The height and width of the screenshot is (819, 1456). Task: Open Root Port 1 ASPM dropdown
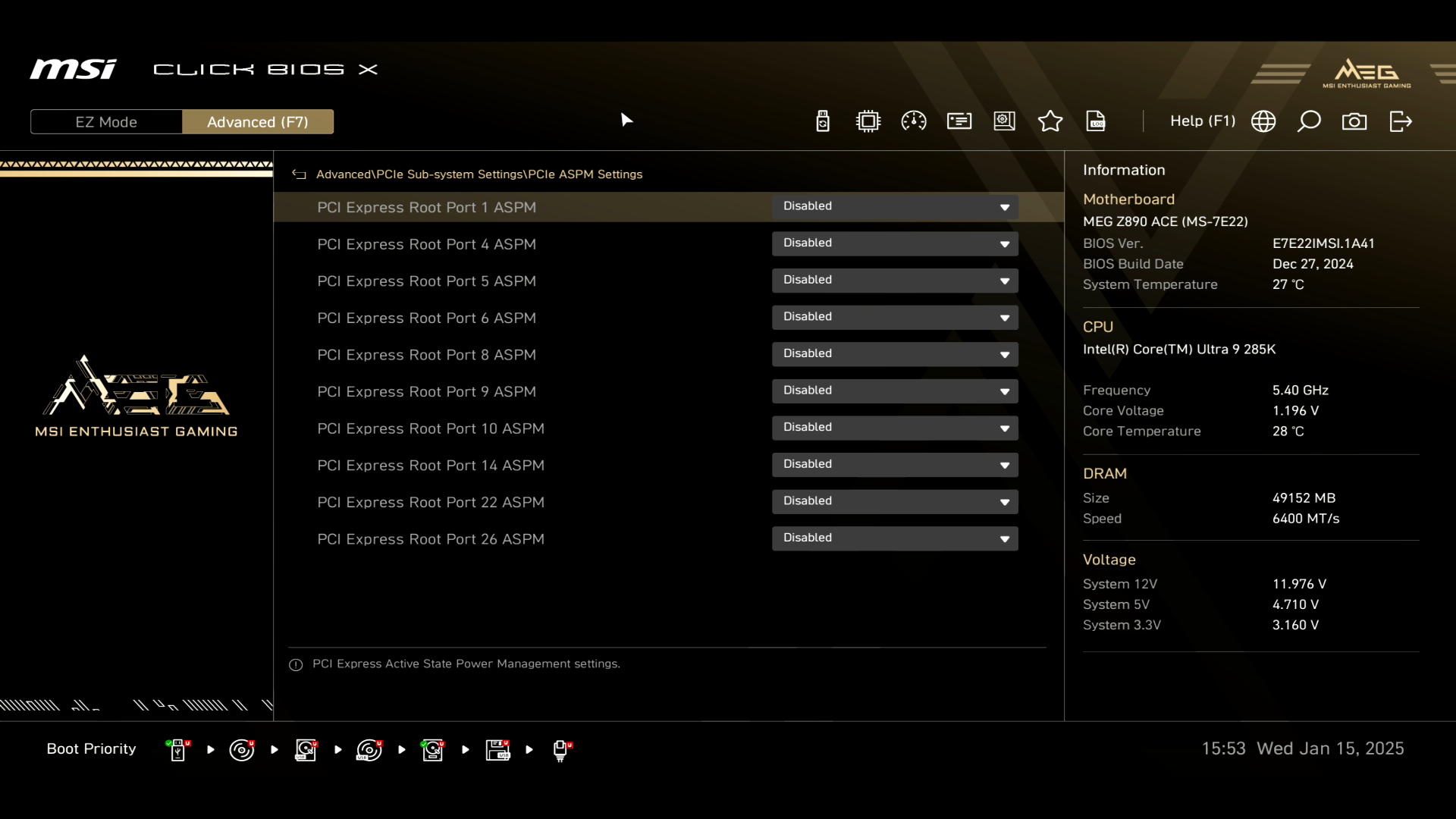[x=895, y=207]
